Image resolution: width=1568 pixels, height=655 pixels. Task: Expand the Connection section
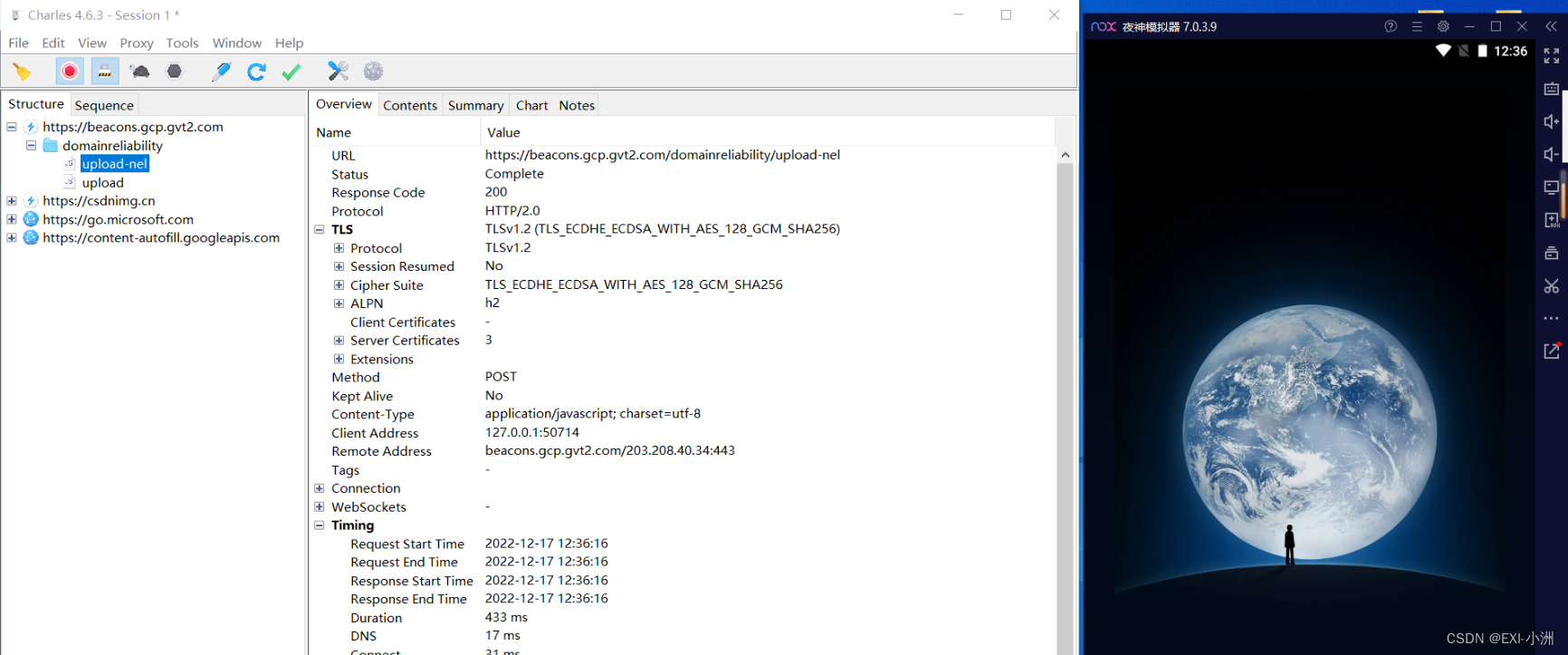tap(320, 488)
